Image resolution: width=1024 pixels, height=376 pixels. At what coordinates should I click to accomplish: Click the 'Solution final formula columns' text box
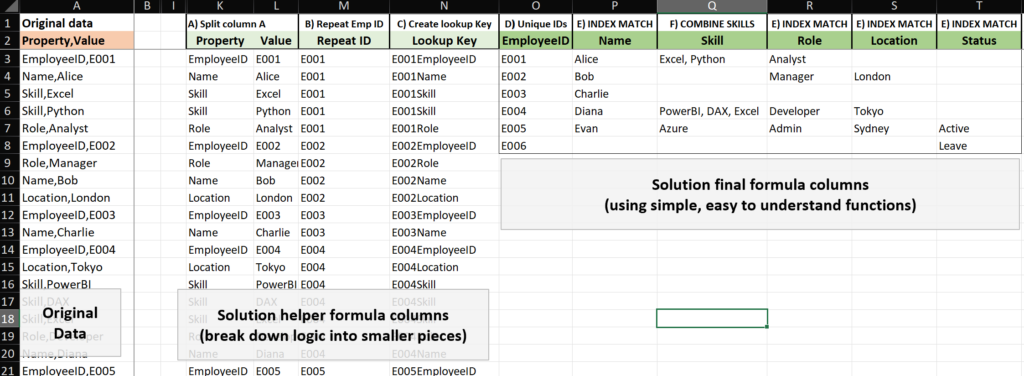click(760, 195)
